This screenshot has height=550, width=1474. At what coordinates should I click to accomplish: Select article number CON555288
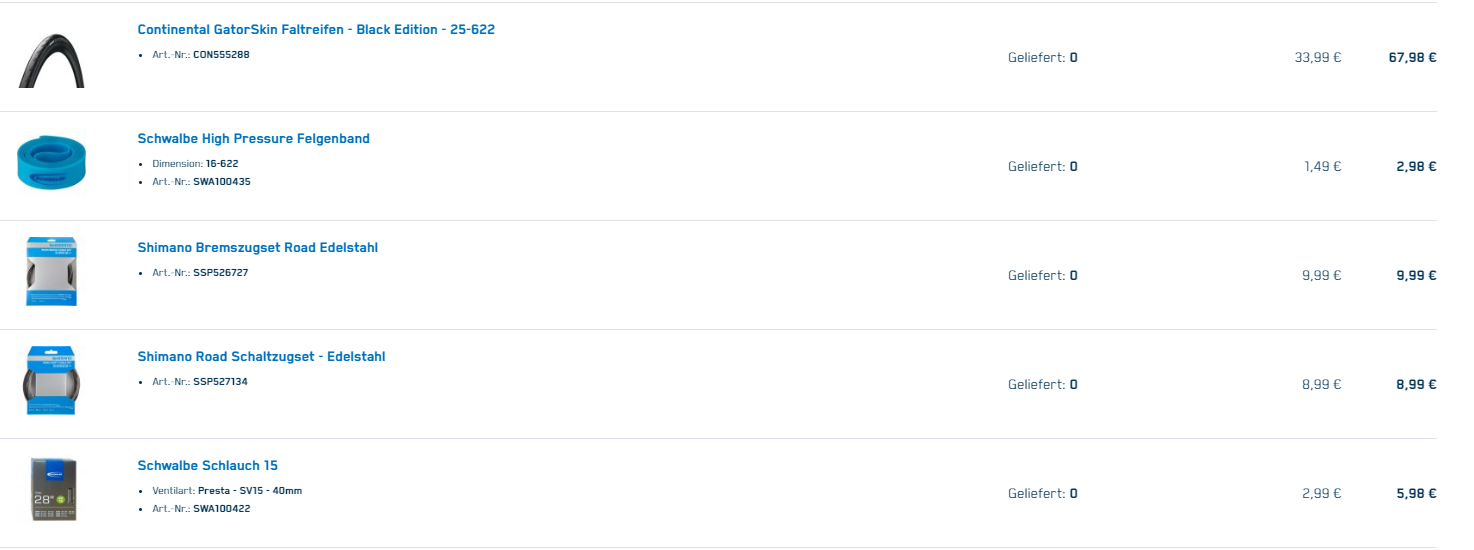click(221, 55)
